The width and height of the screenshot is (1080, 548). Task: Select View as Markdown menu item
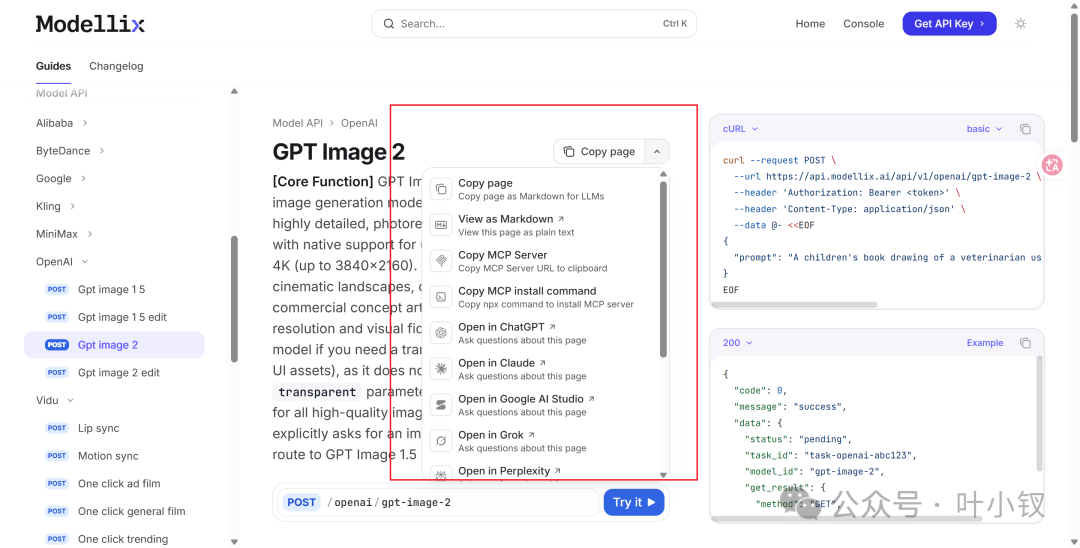(541, 225)
